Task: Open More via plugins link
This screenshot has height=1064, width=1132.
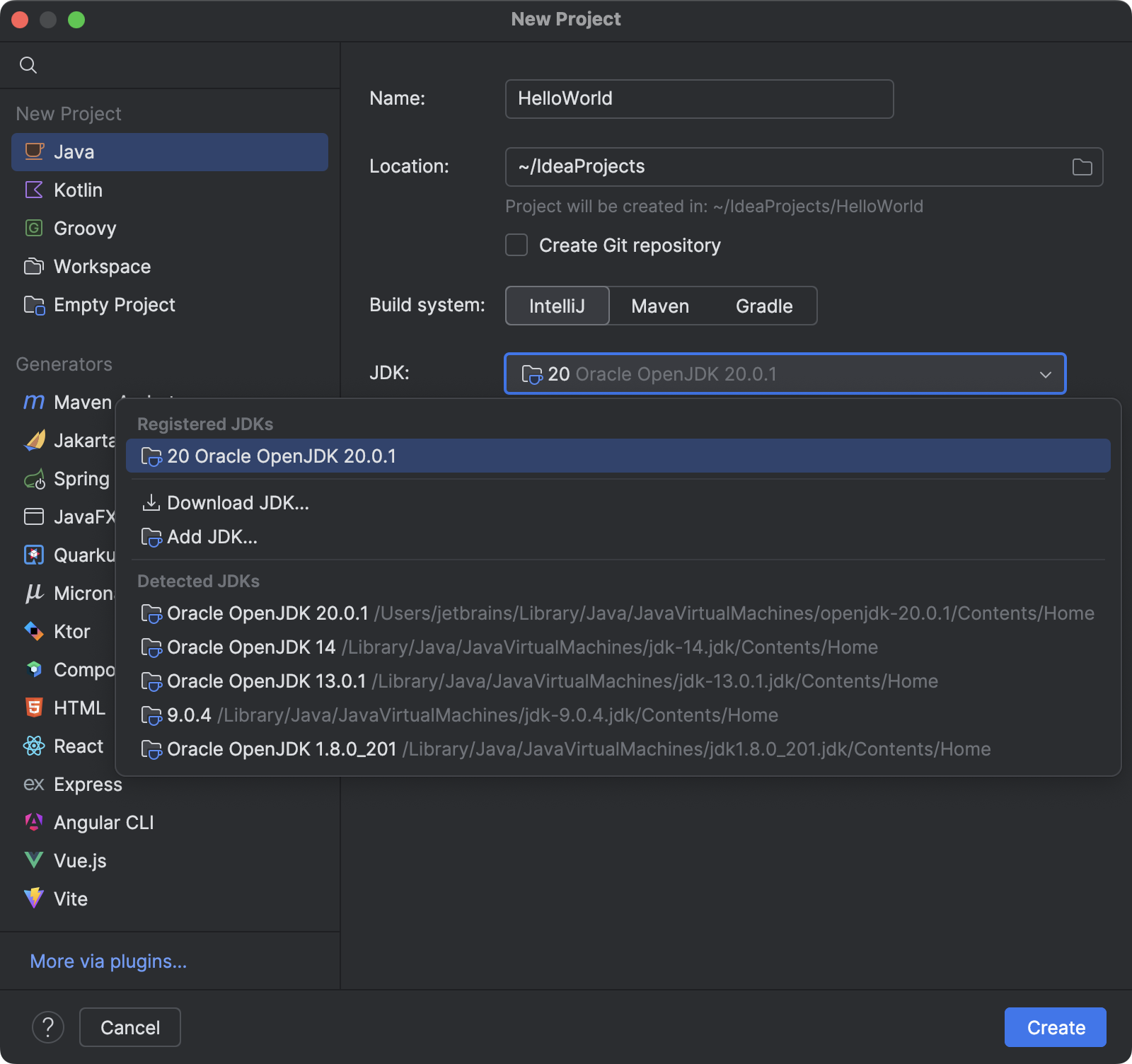Action: [x=108, y=961]
